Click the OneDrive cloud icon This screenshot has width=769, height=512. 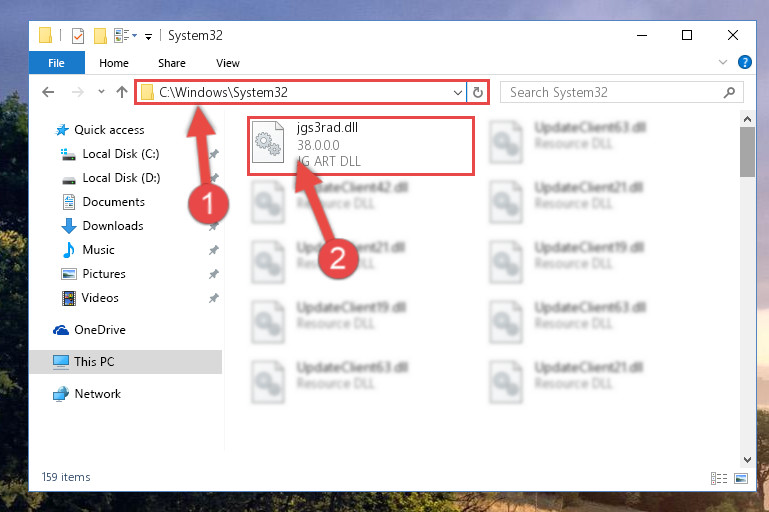(x=61, y=330)
